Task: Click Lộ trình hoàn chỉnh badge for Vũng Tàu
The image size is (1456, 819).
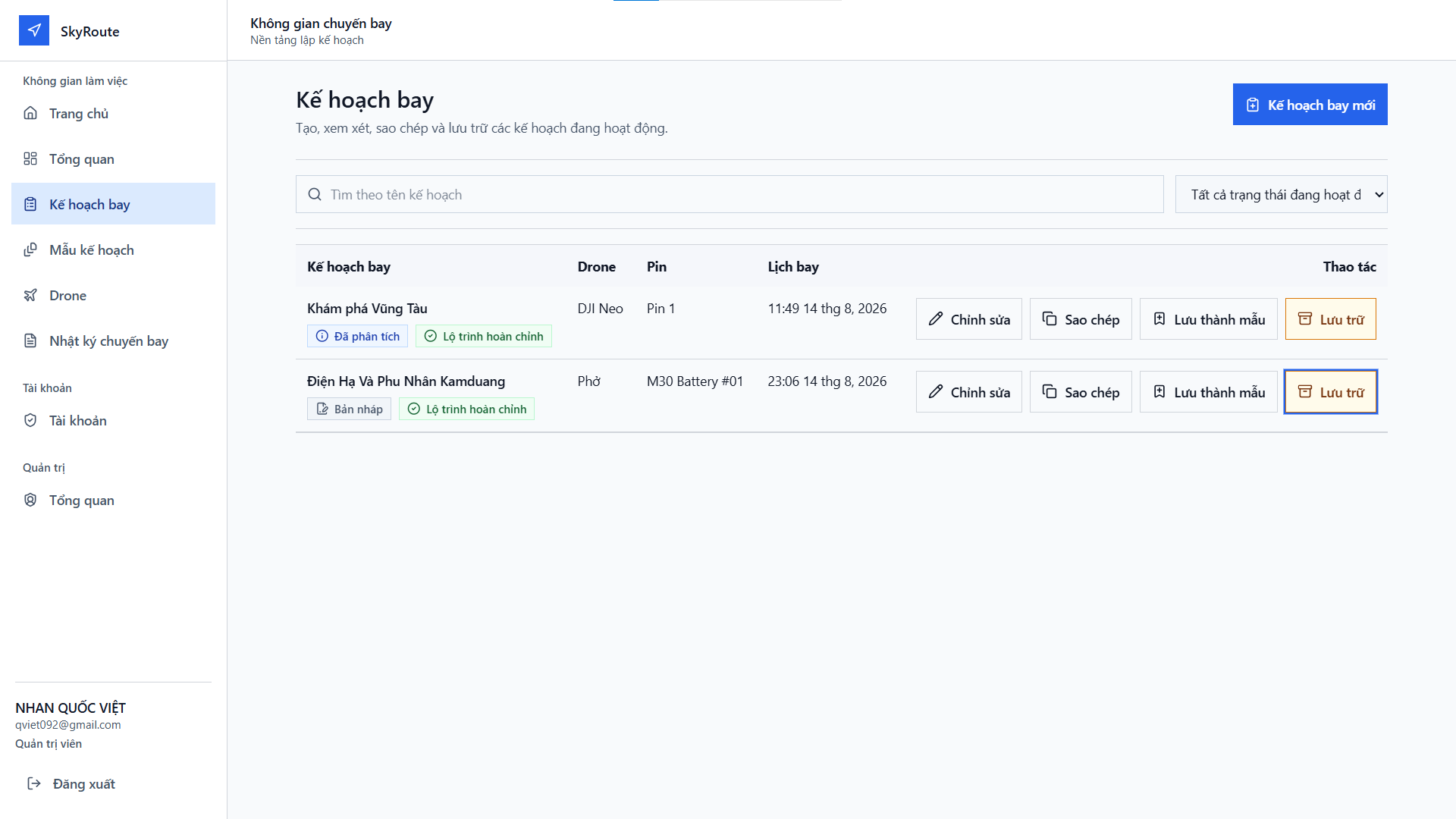Action: point(483,336)
